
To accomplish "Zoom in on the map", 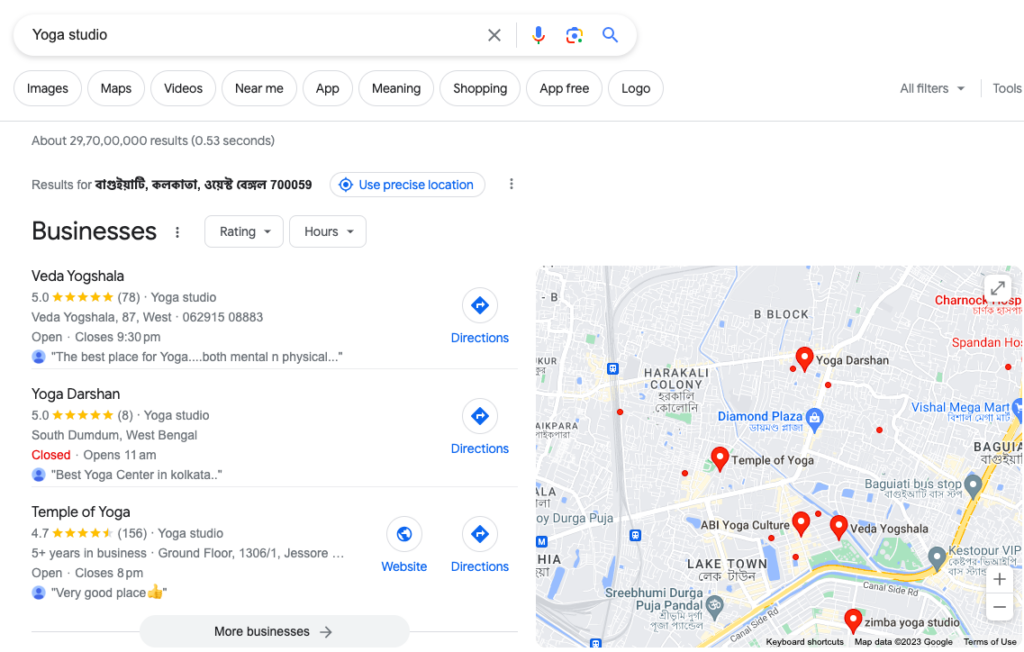I will point(999,580).
